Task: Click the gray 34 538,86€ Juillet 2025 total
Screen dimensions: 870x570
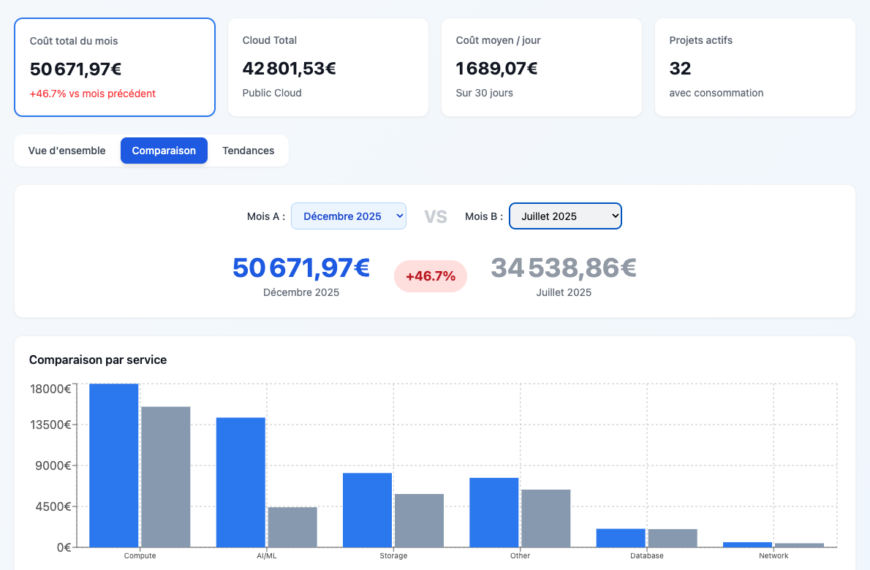Action: 563,268
